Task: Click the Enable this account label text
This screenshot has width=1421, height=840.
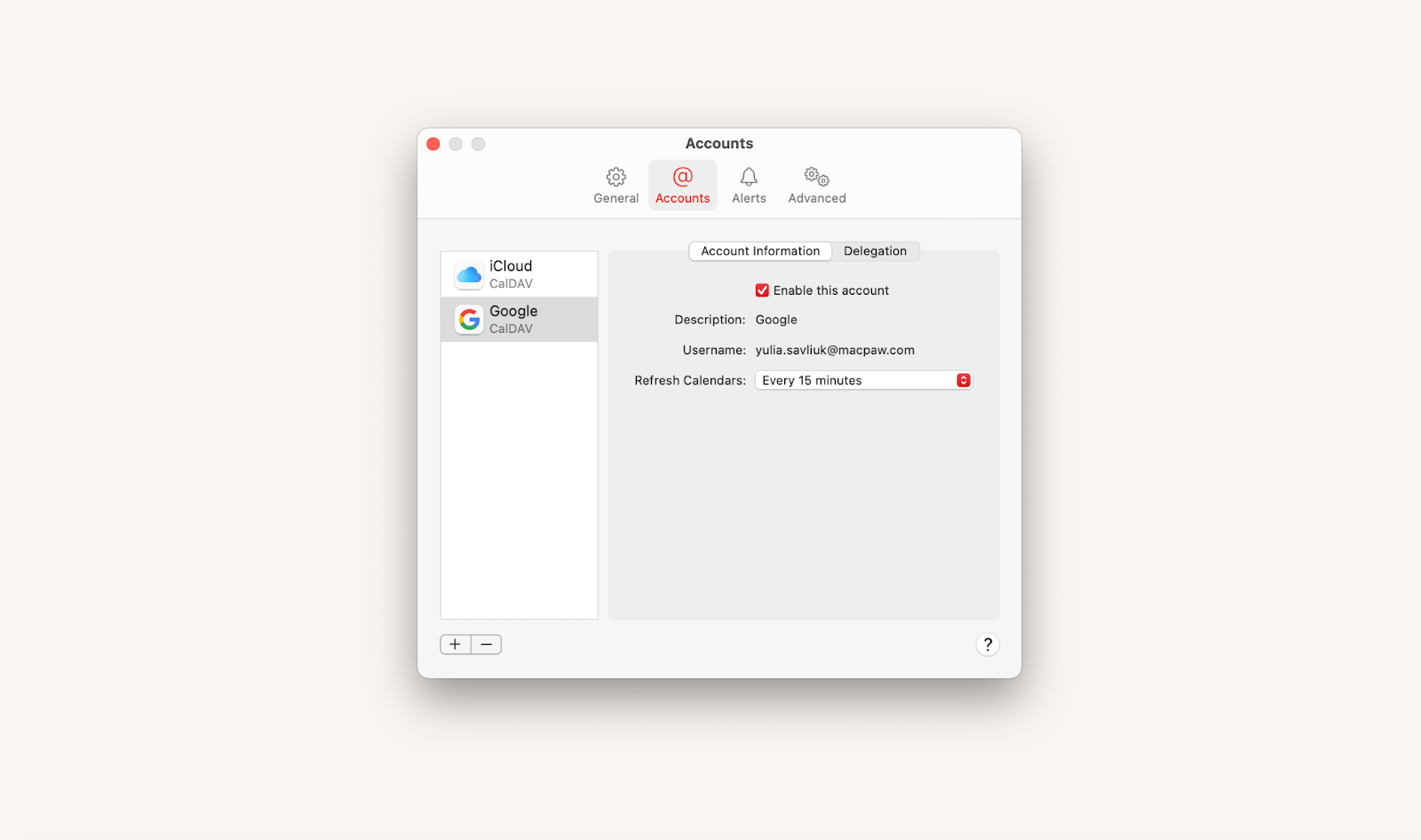Action: [x=830, y=290]
